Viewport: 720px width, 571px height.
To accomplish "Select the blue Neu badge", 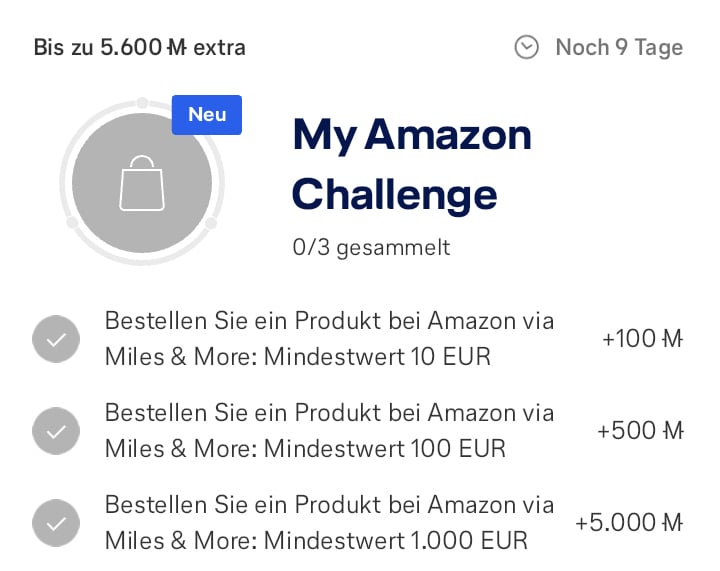I will click(207, 115).
